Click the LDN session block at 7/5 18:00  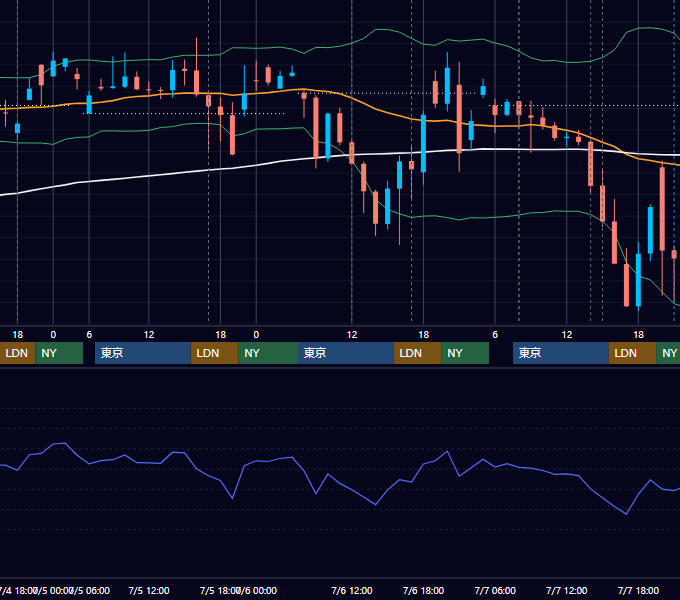[214, 353]
